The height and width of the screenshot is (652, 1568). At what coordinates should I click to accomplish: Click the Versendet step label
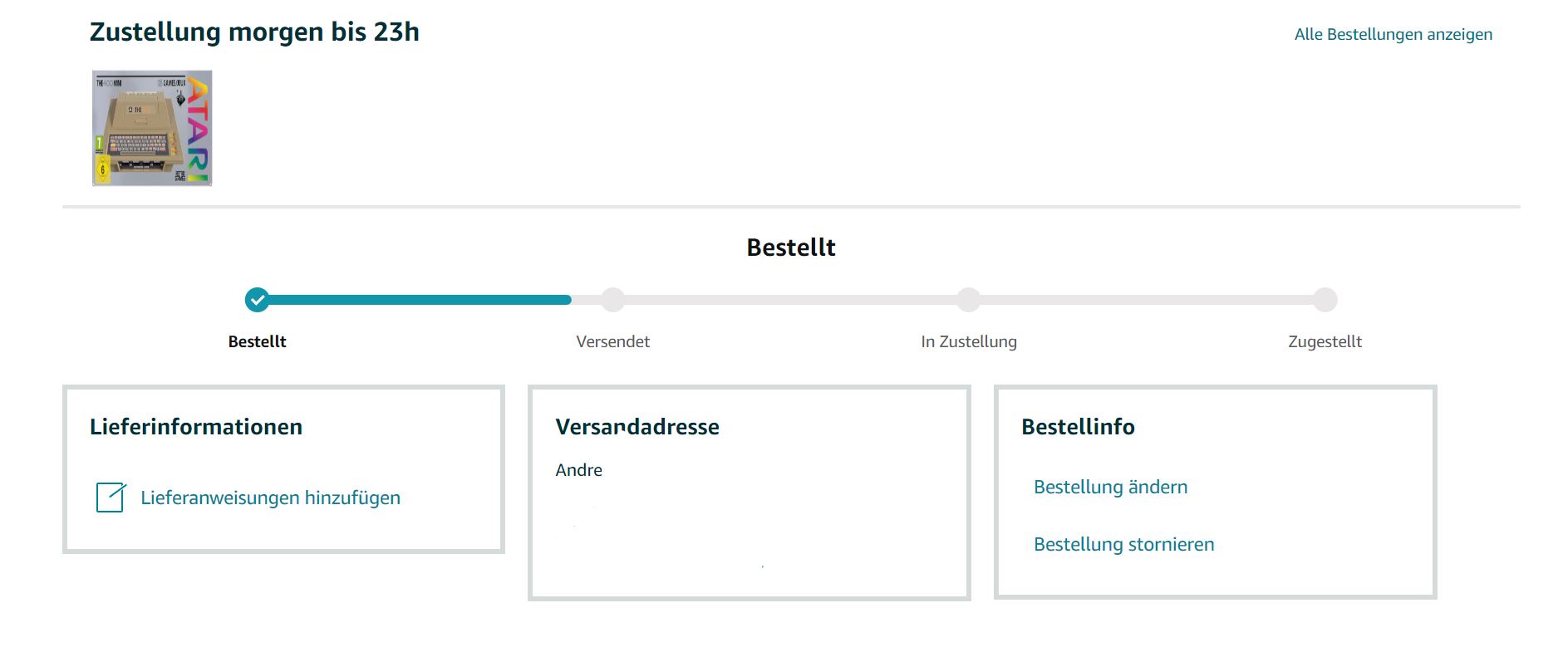click(x=613, y=341)
